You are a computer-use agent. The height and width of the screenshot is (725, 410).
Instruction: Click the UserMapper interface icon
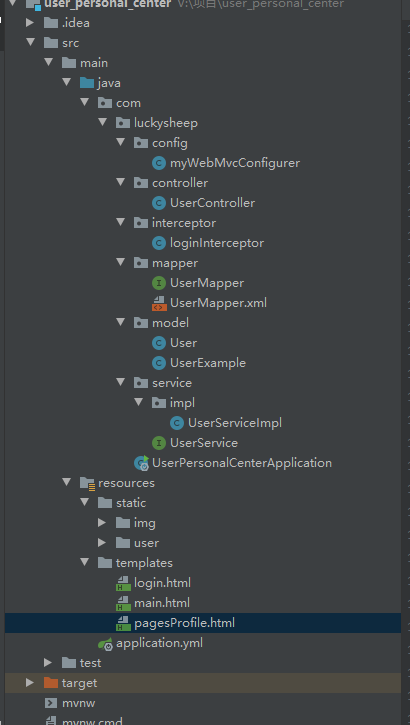pos(159,283)
